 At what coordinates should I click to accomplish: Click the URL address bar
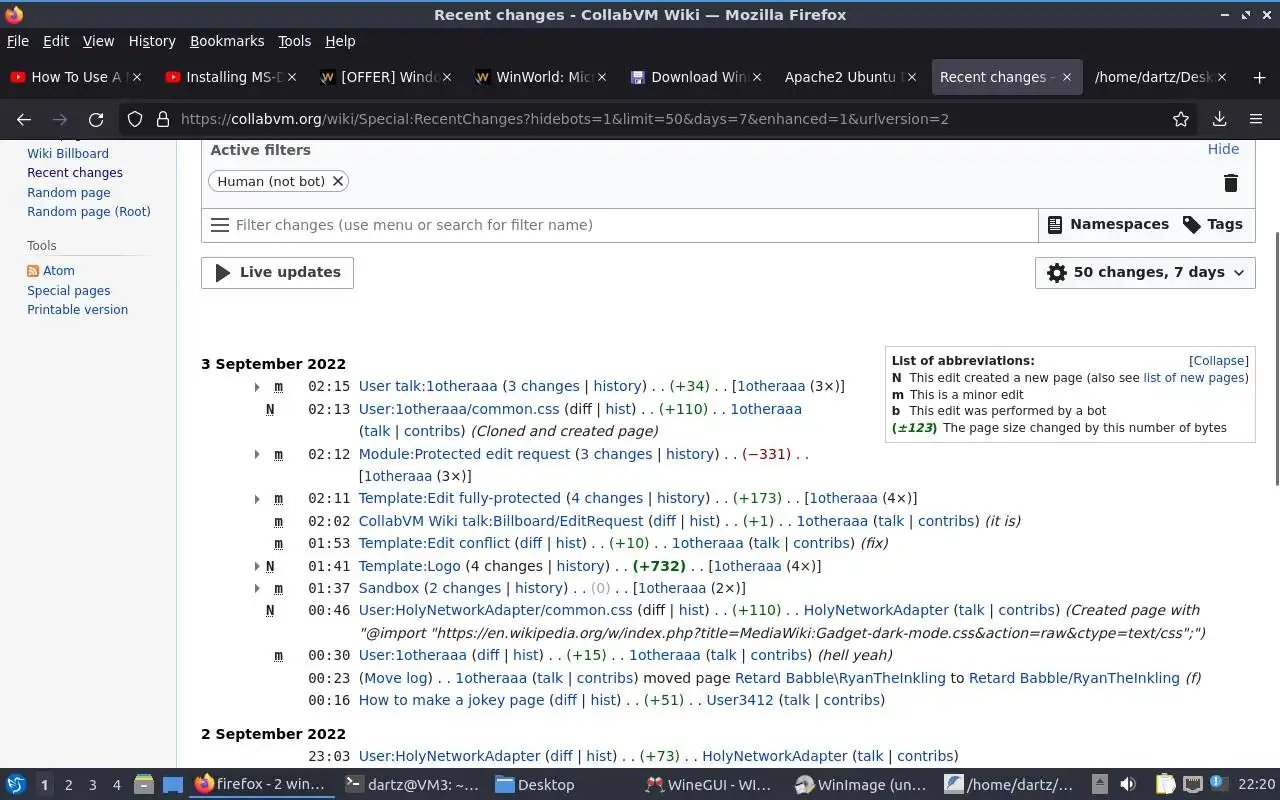(660, 119)
